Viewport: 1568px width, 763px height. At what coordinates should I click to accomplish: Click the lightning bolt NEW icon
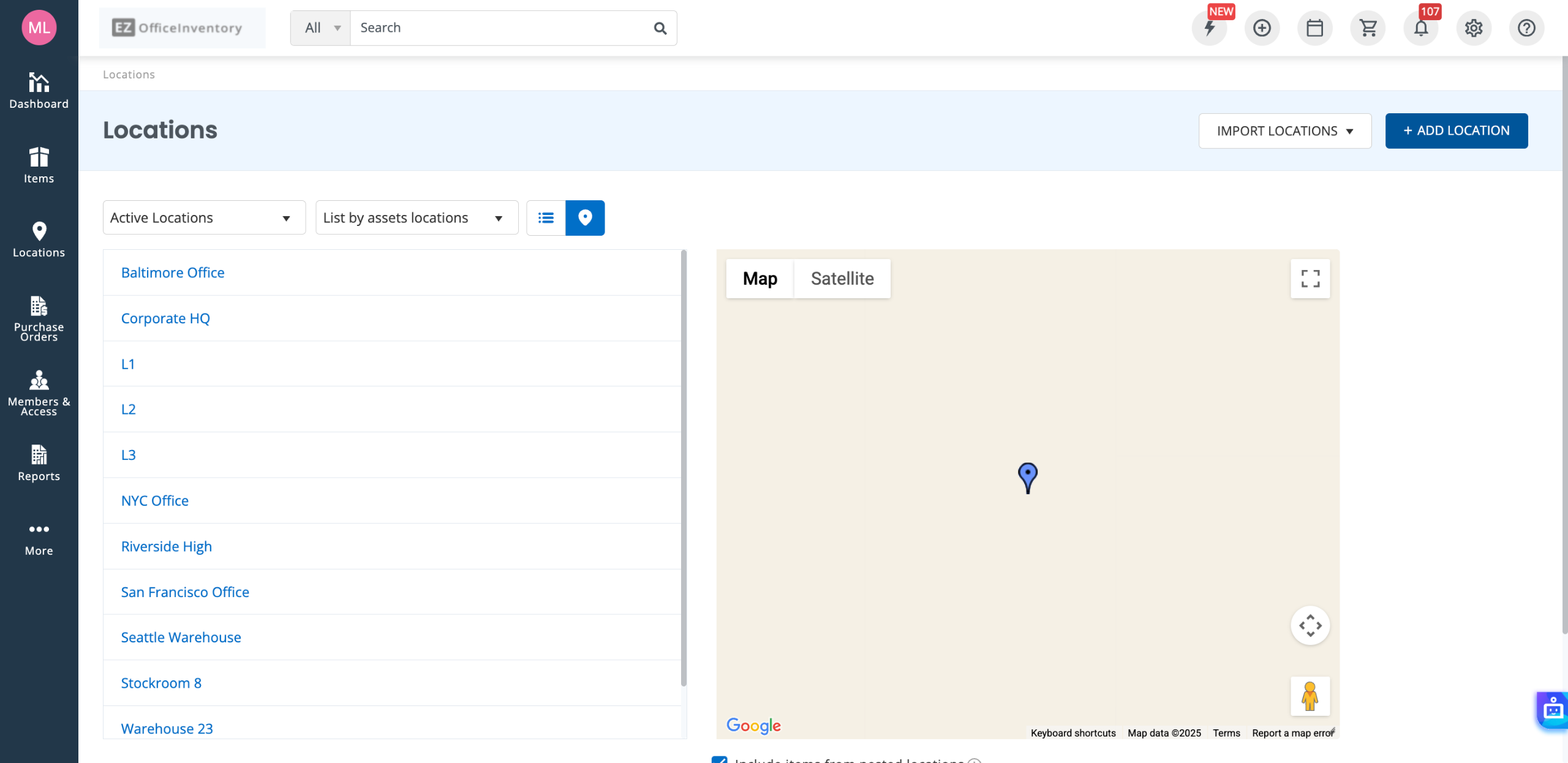(1209, 28)
